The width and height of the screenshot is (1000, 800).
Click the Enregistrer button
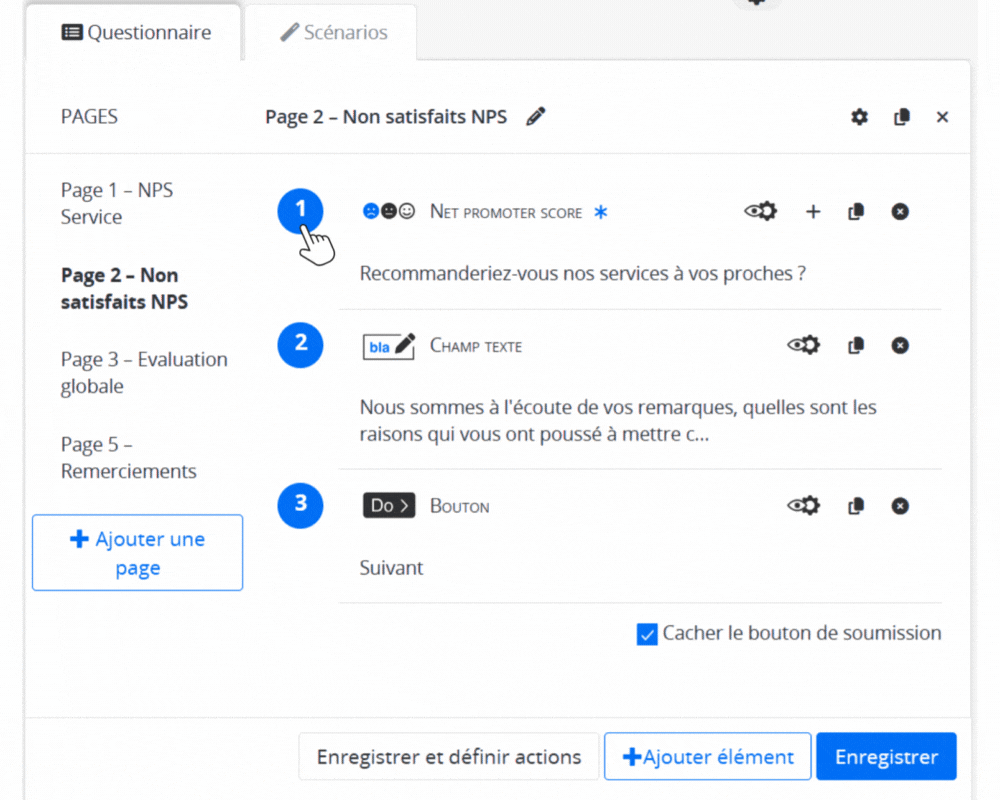pyautogui.click(x=886, y=757)
